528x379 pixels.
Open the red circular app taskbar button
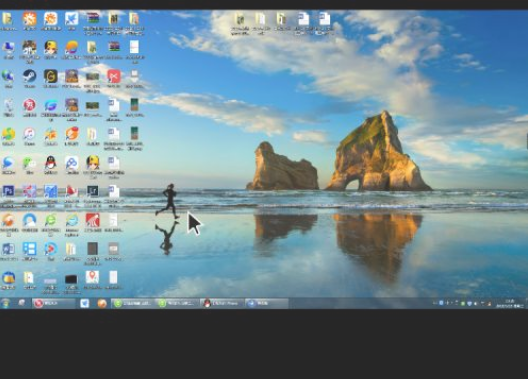pyautogui.click(x=53, y=303)
